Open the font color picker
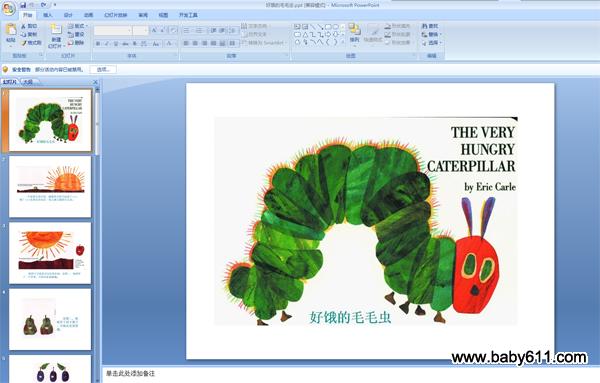Screen dimensions: 600x383 [x=170, y=44]
